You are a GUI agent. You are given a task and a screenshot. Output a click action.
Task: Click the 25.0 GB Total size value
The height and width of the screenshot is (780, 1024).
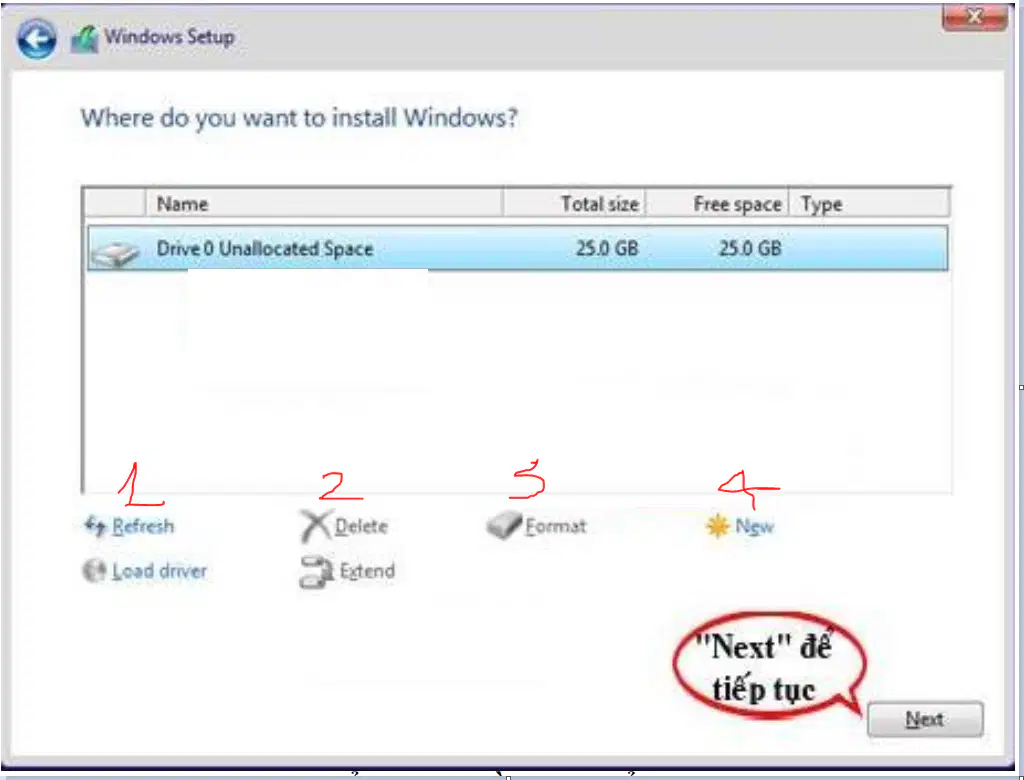click(607, 248)
